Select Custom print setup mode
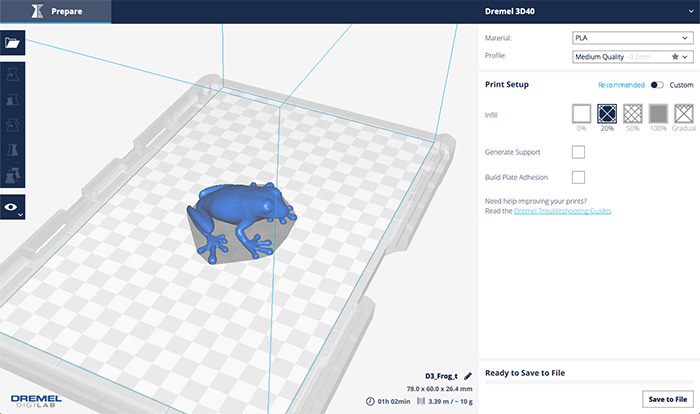700x414 pixels. point(681,85)
